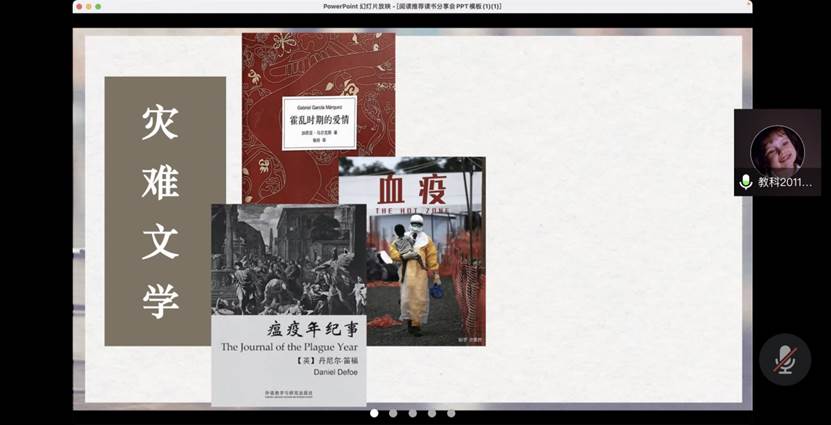Select the participant name label 教科2011

coord(785,182)
